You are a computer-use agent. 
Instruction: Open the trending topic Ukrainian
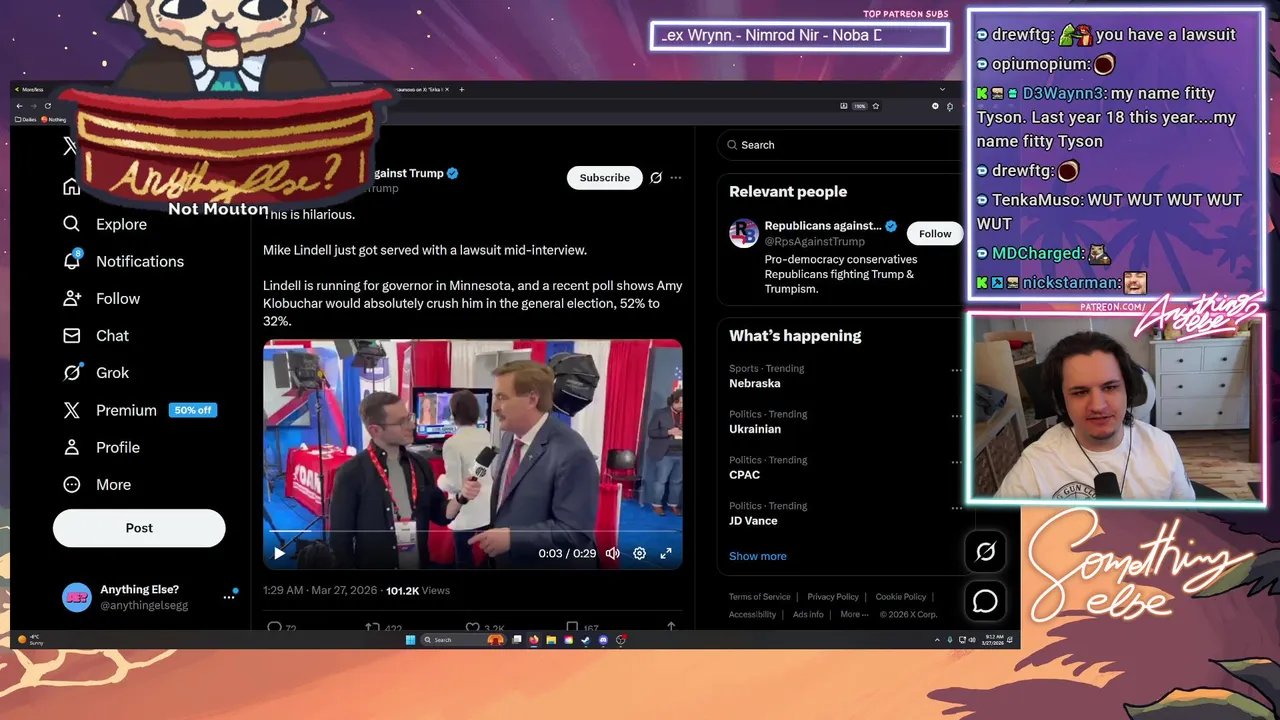coord(755,429)
